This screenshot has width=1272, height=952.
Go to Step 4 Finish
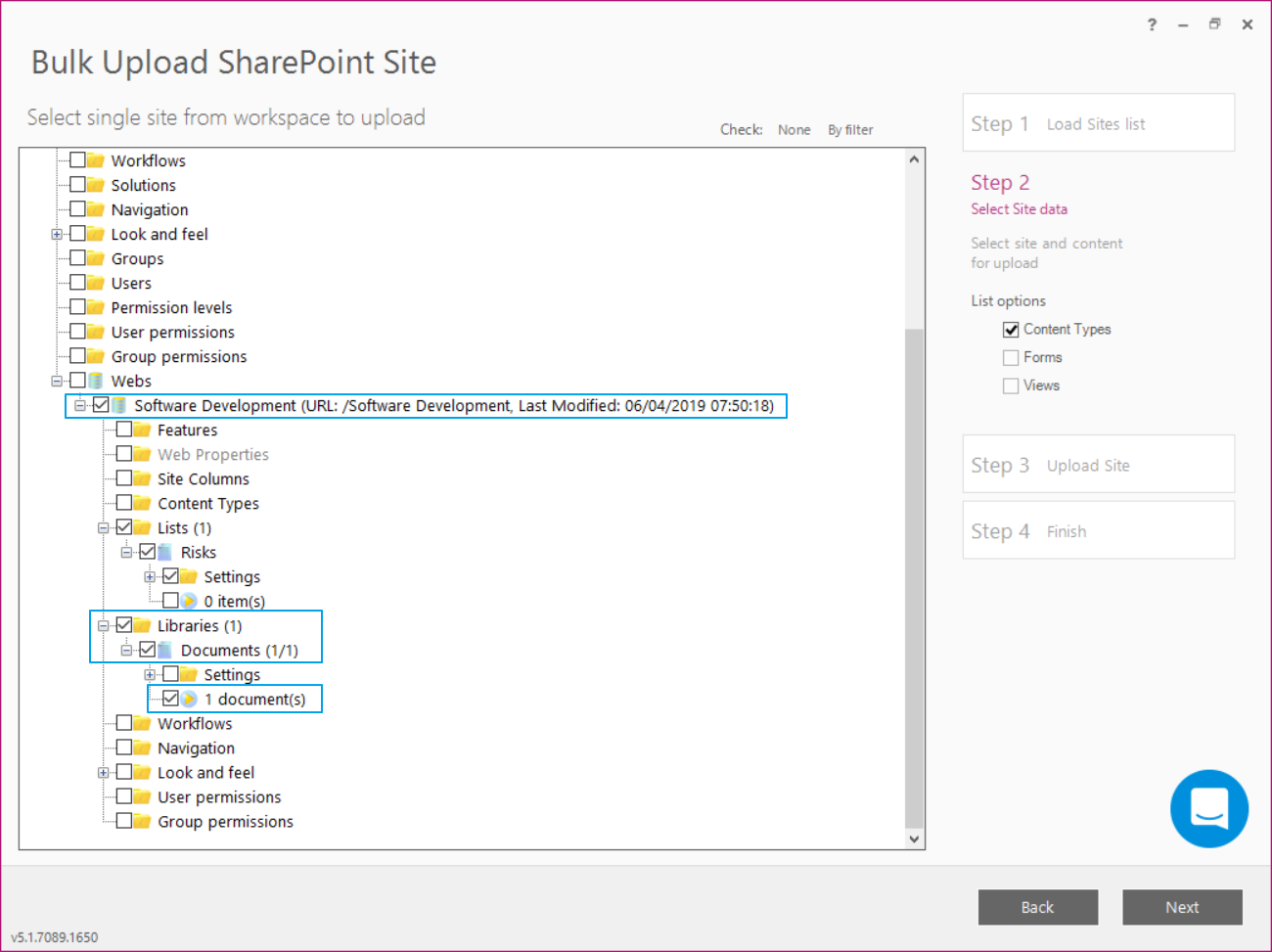coord(1098,531)
